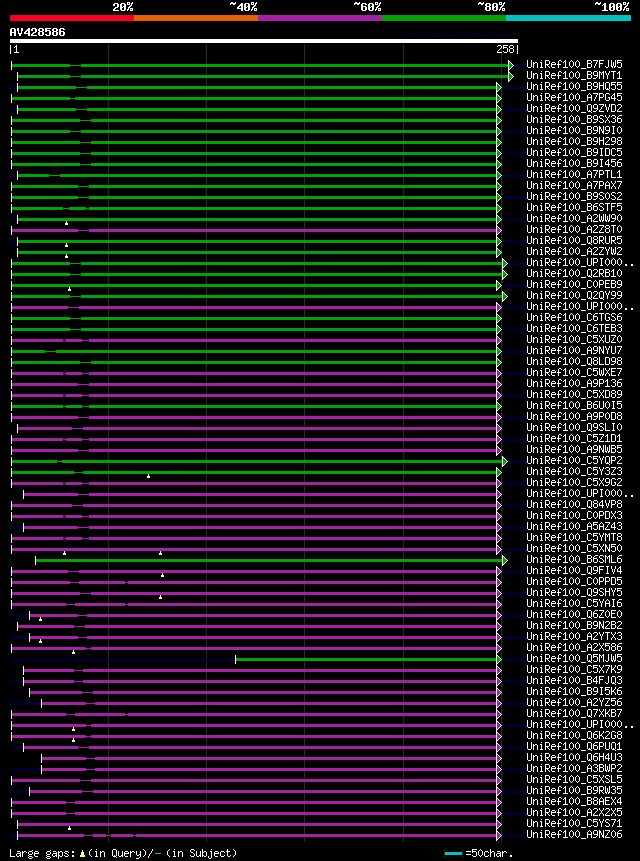Click the purple ~60% identity legend segment
Screen dimensions: 640x861
pyautogui.click(x=320, y=18)
